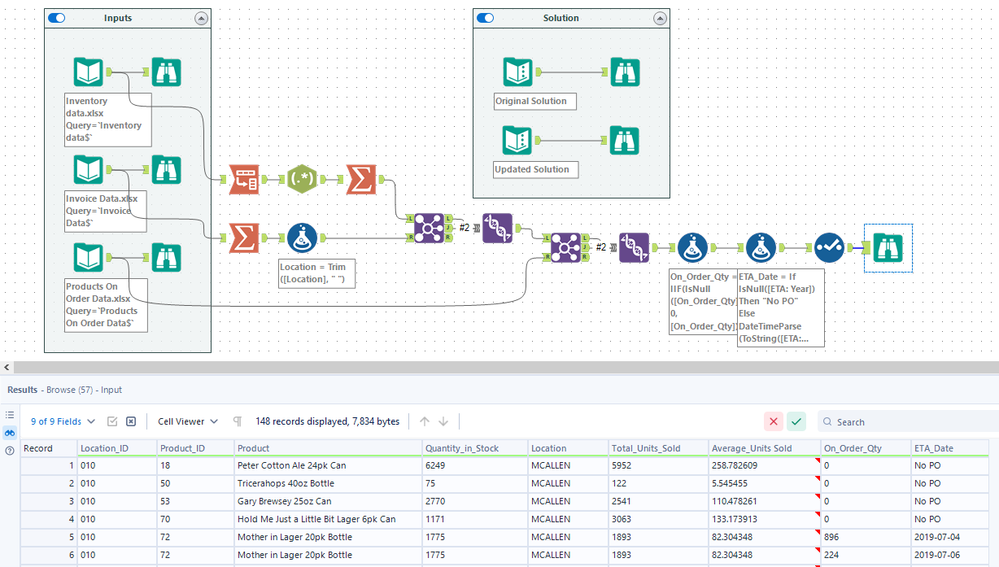This screenshot has width=999, height=567.
Task: Click the Location column header
Action: tap(568, 448)
